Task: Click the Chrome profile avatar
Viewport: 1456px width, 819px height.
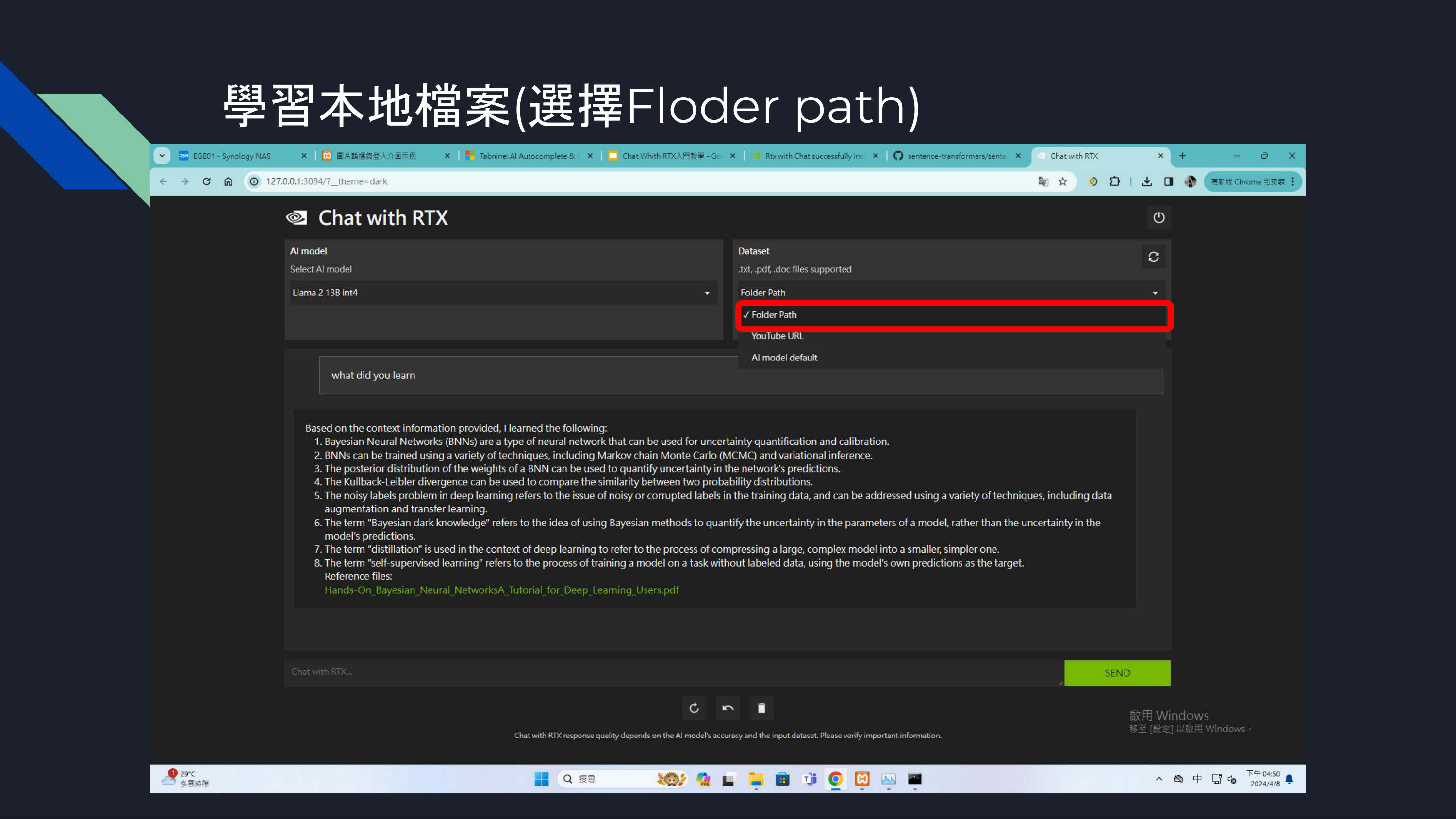Action: [1191, 181]
